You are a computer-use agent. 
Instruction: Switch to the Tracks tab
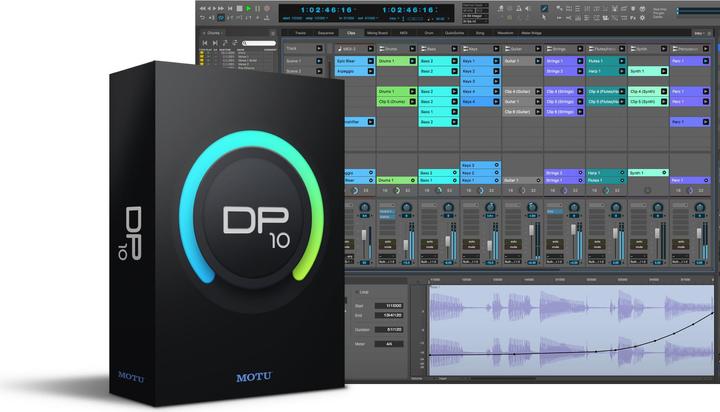pyautogui.click(x=300, y=33)
